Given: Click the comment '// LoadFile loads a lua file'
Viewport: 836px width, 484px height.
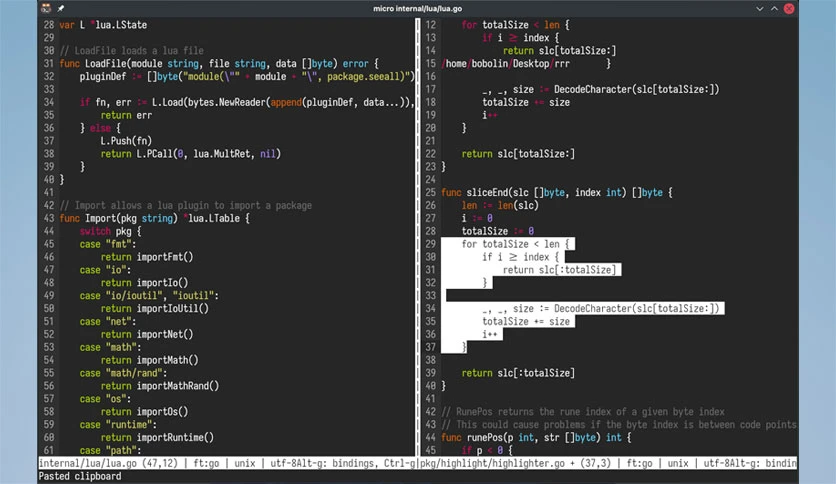Looking at the screenshot, I should click(131, 51).
